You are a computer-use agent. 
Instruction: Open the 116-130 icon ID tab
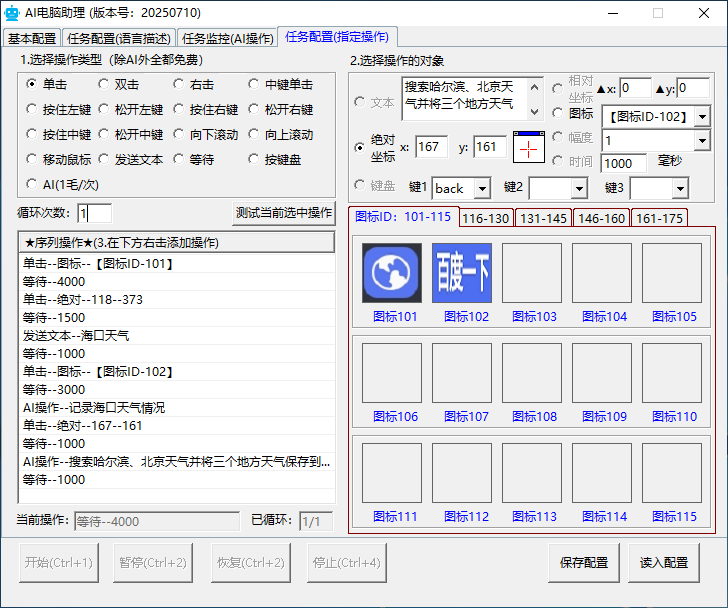pos(486,218)
